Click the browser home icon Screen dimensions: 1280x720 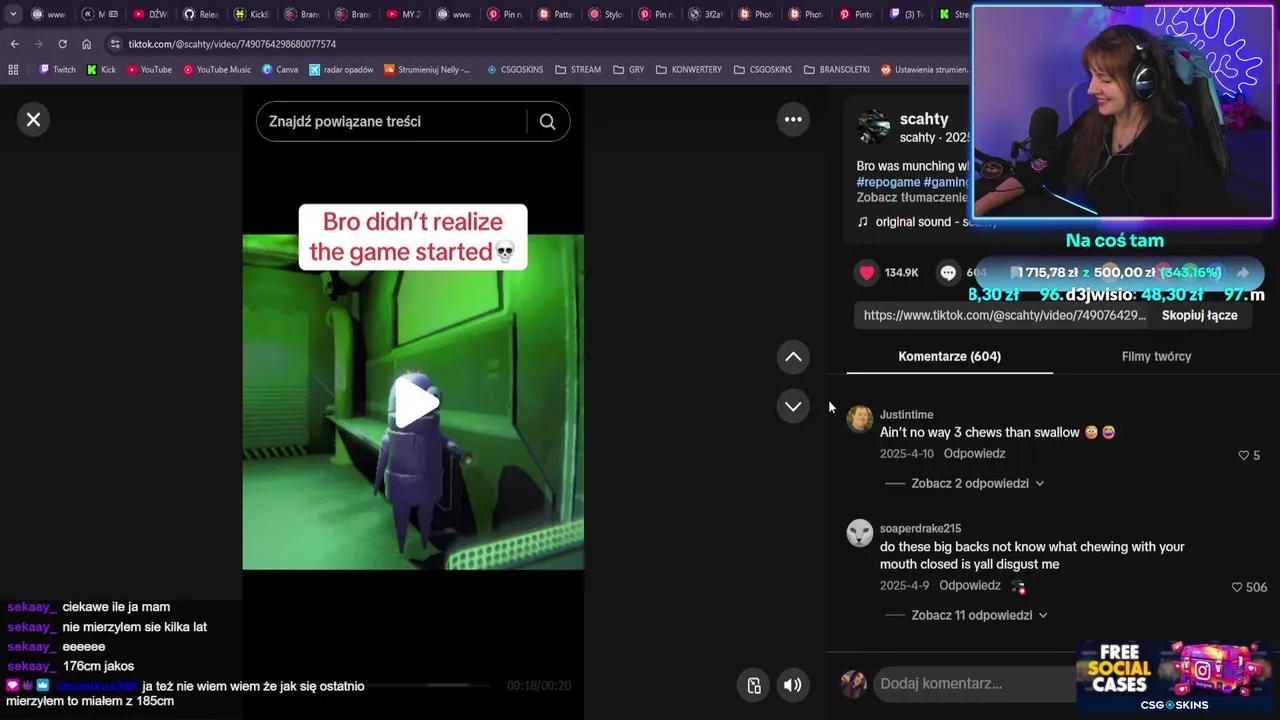86,44
